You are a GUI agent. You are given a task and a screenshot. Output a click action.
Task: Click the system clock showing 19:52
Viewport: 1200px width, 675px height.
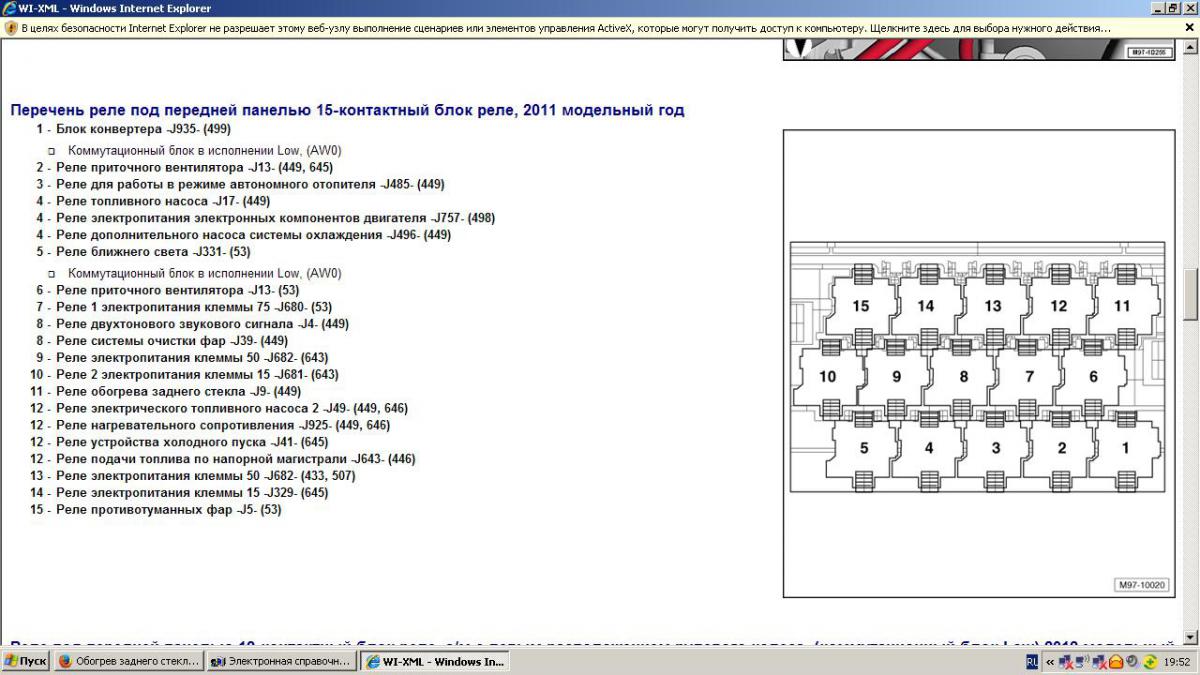[1177, 661]
